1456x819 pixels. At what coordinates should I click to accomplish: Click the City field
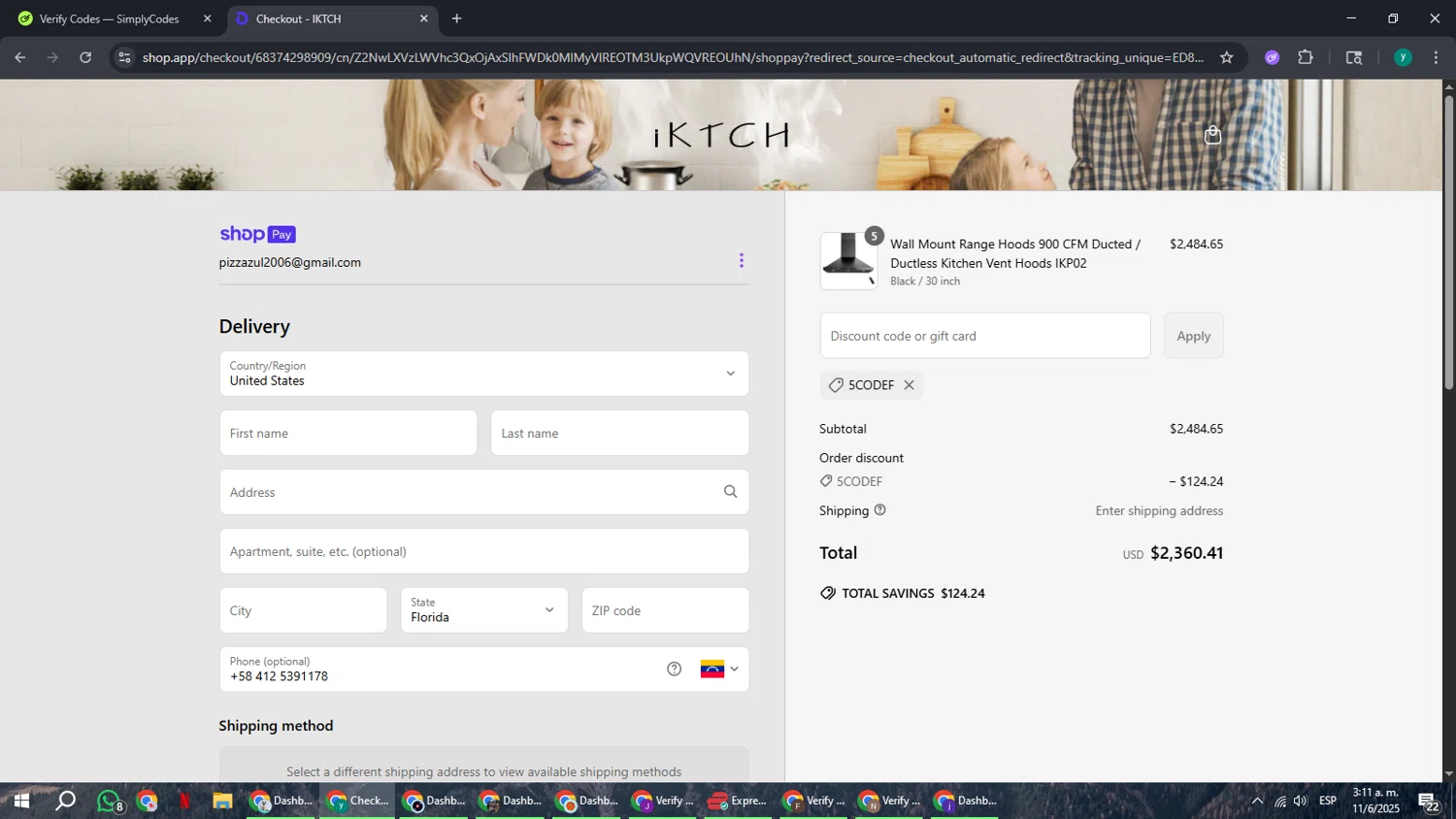[303, 610]
